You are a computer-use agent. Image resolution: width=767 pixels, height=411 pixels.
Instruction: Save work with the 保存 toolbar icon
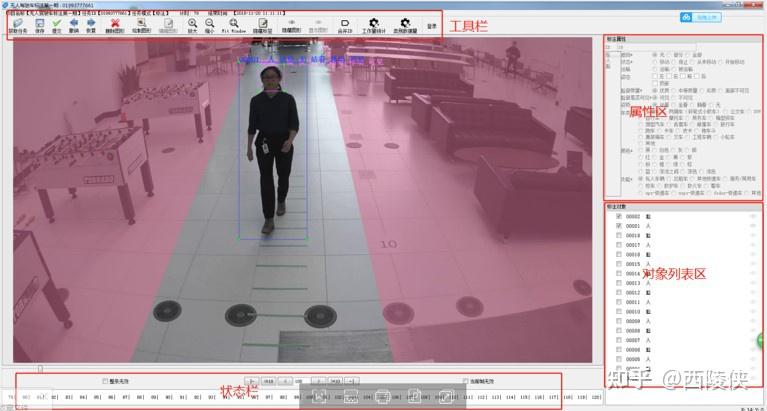pyautogui.click(x=40, y=25)
